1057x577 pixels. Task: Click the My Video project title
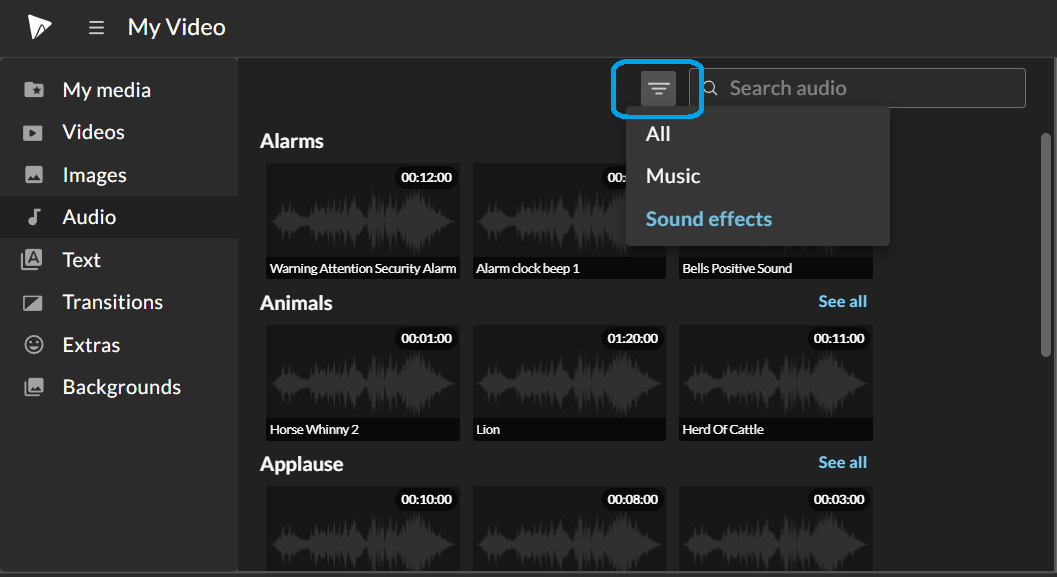pos(177,28)
